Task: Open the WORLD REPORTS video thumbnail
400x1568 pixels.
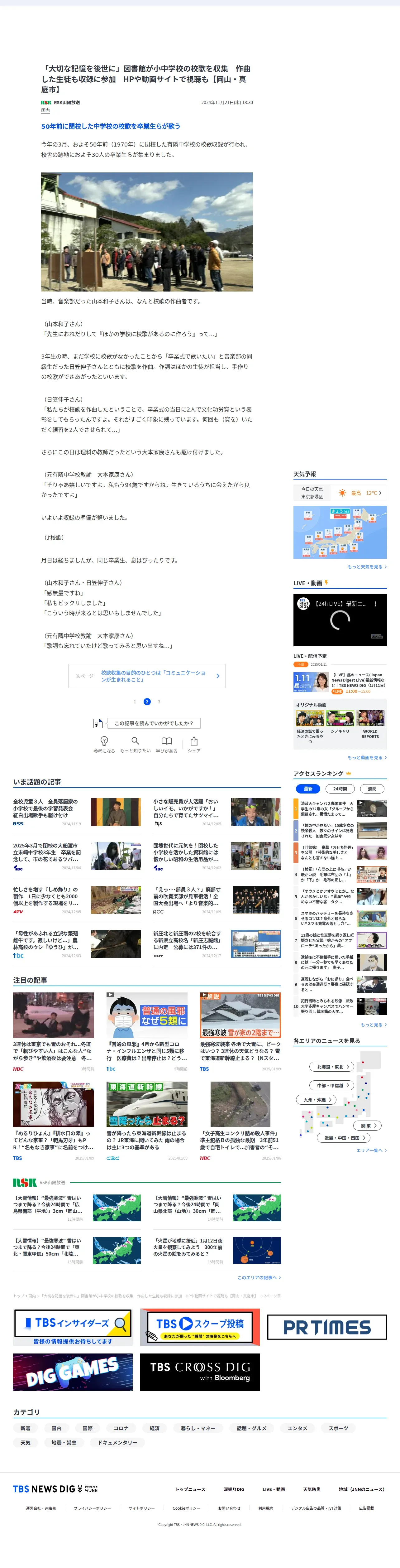Action: (x=370, y=719)
